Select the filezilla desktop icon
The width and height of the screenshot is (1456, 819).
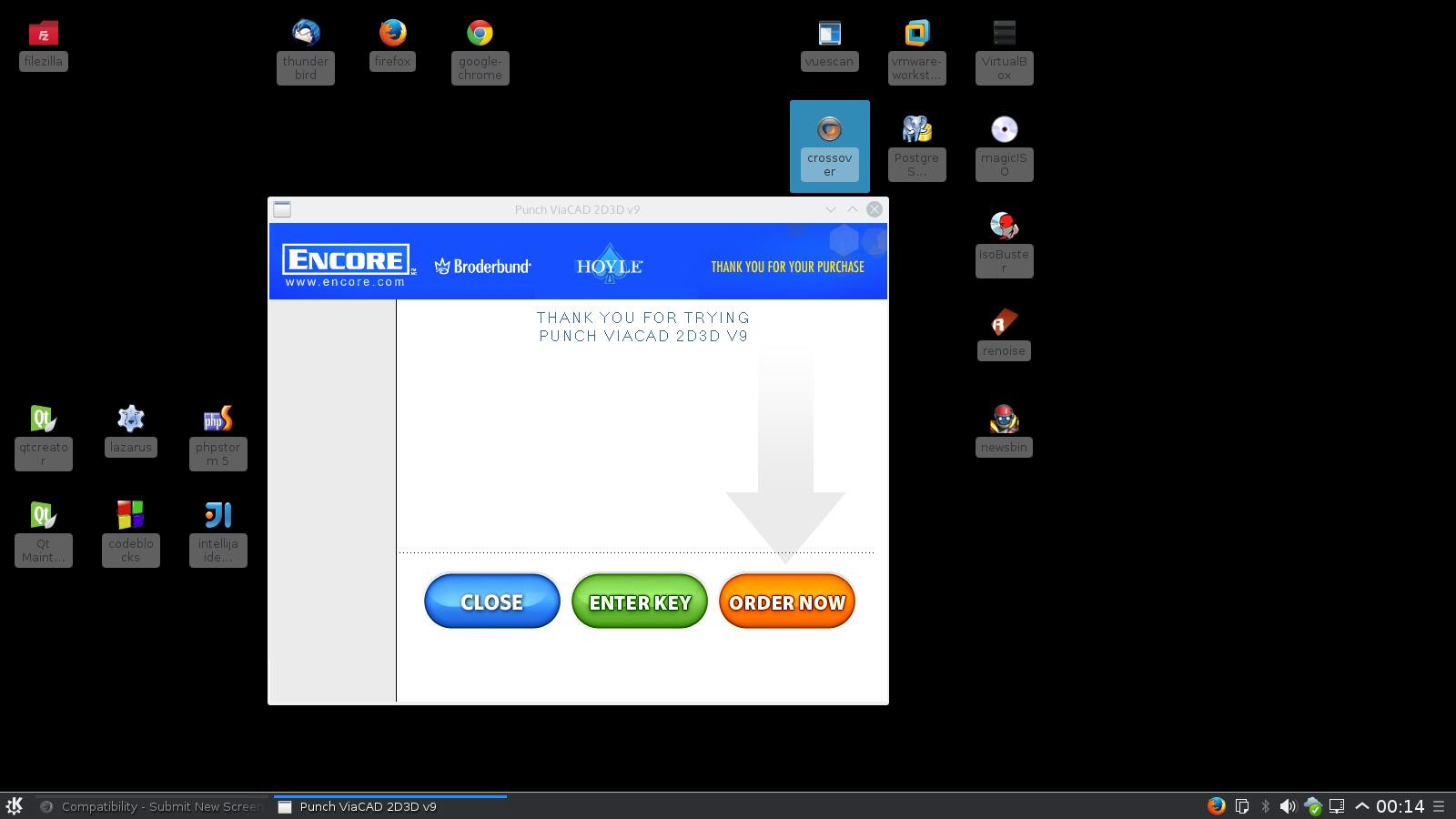pyautogui.click(x=44, y=45)
